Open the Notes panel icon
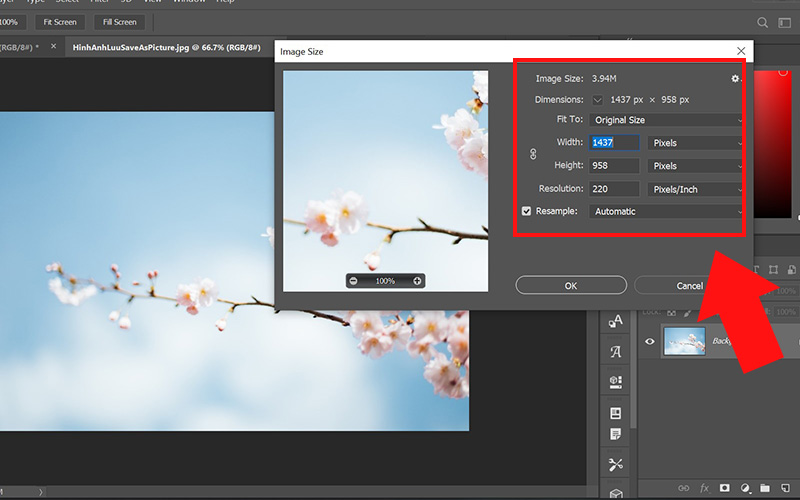Image resolution: width=800 pixels, height=500 pixels. pyautogui.click(x=616, y=434)
